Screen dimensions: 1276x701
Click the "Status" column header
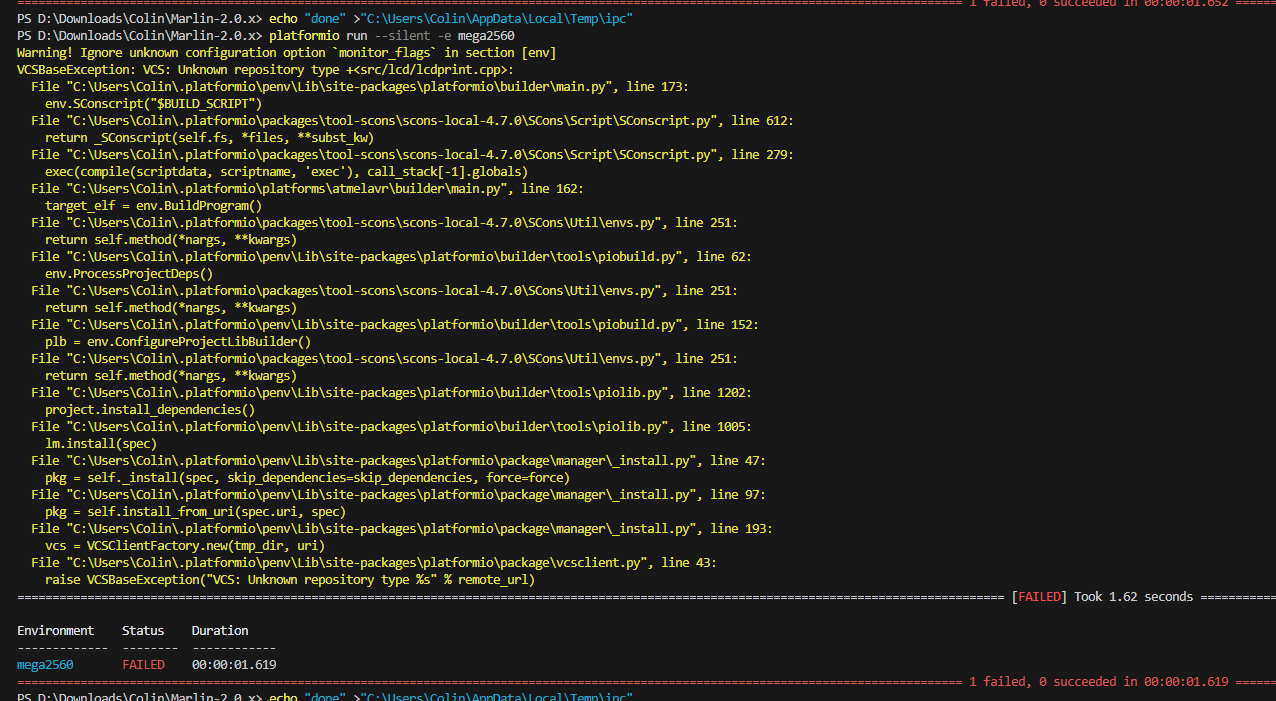coord(143,630)
